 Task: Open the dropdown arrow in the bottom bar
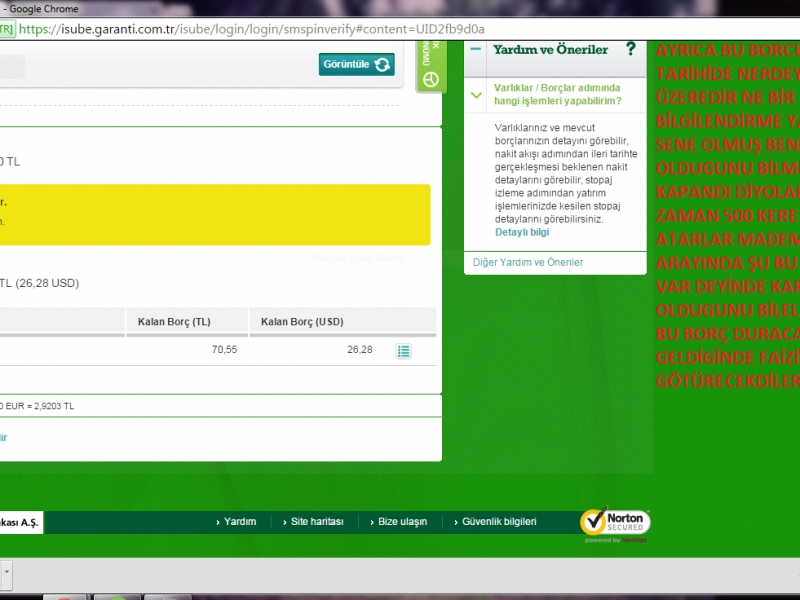[6, 574]
